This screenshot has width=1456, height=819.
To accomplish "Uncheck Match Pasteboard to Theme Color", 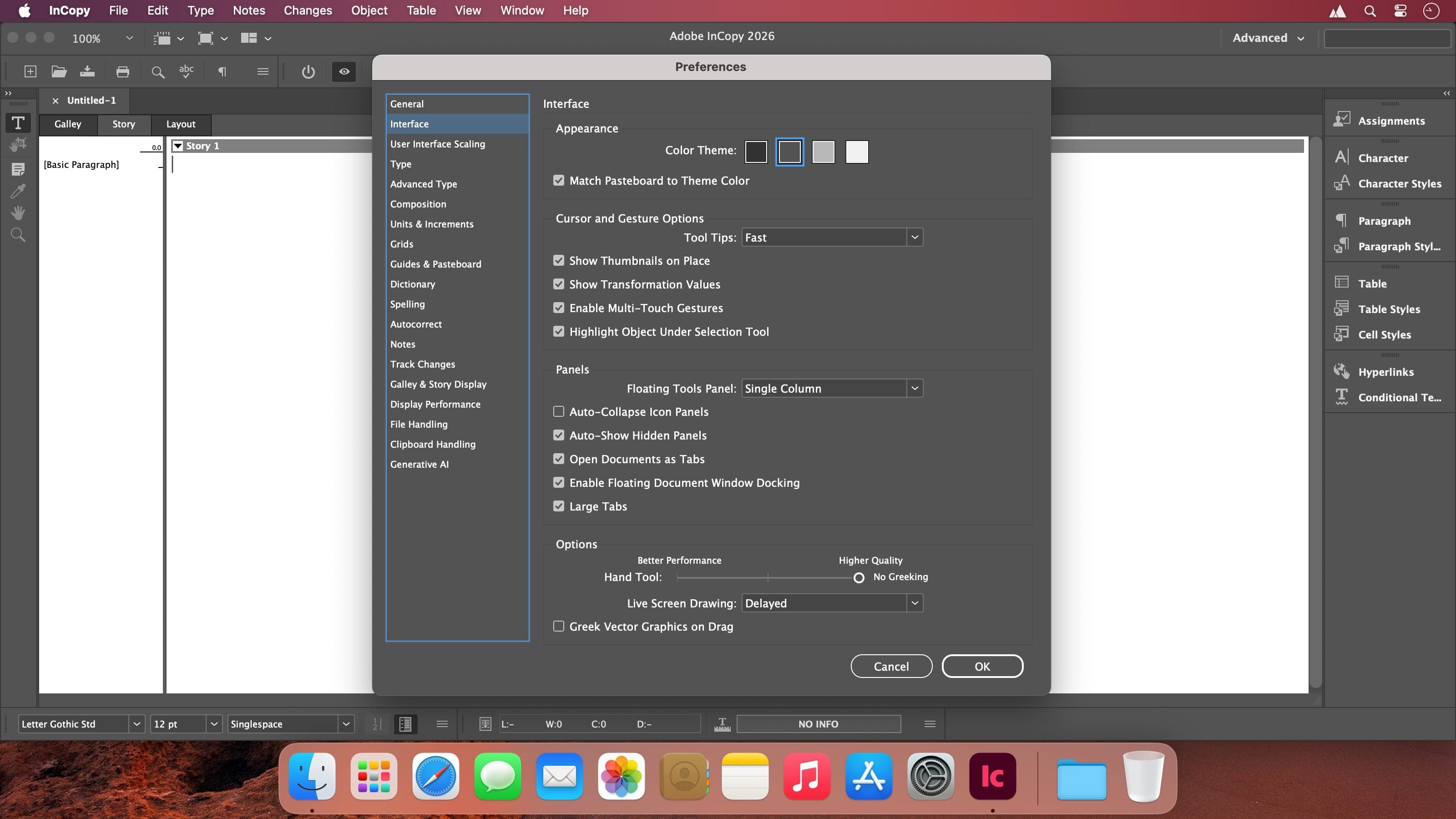I will point(559,181).
